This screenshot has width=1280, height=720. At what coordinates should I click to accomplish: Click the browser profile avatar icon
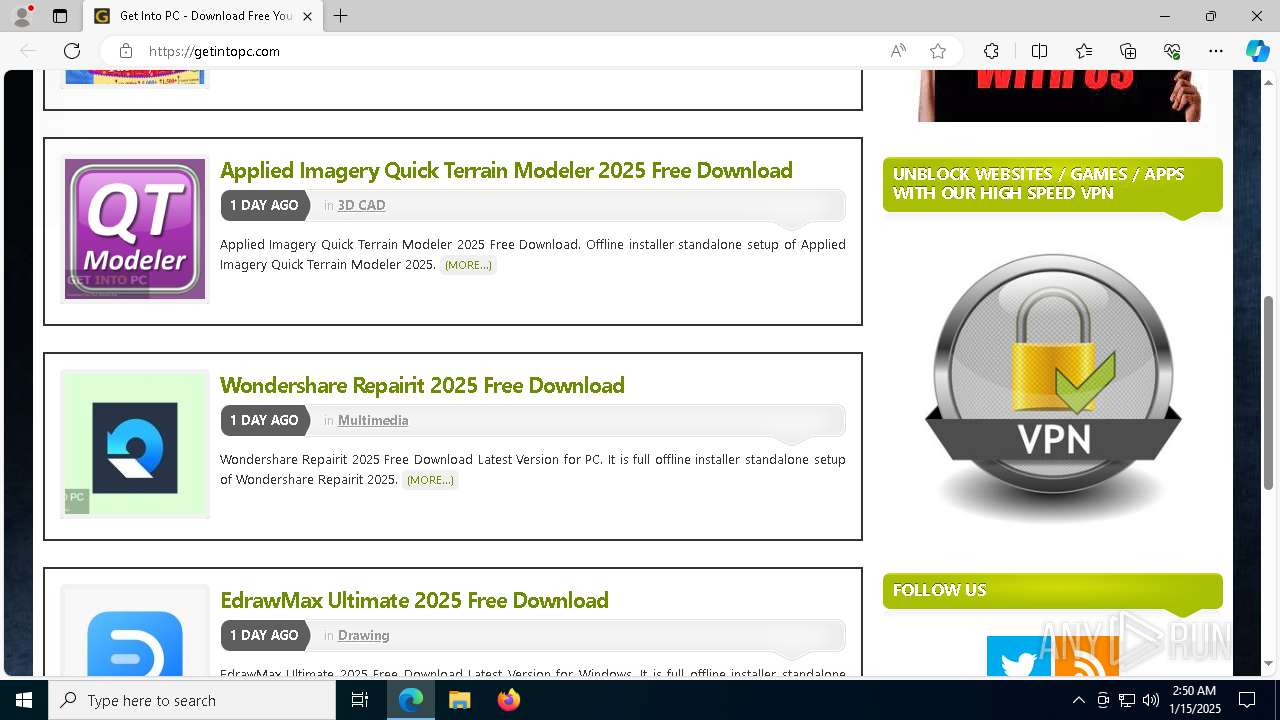tap(22, 16)
